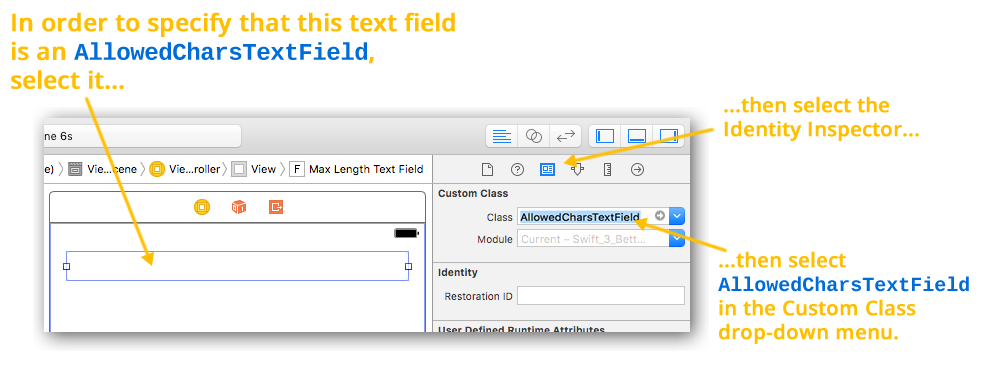The image size is (986, 375).
Task: Click right resize handle of text field
Action: 409,267
